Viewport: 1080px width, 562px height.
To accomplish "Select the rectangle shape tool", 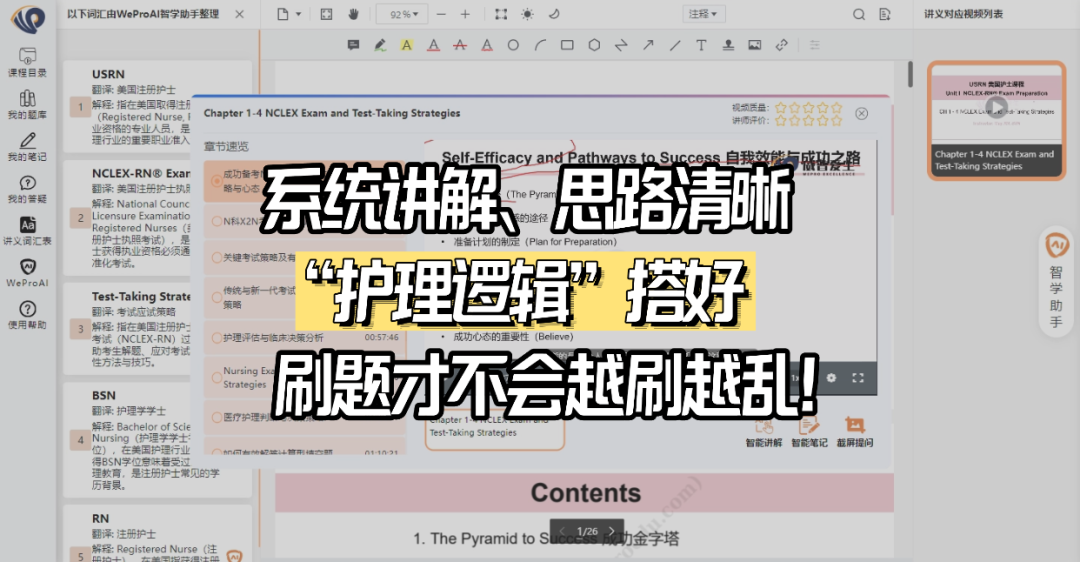I will [x=567, y=45].
